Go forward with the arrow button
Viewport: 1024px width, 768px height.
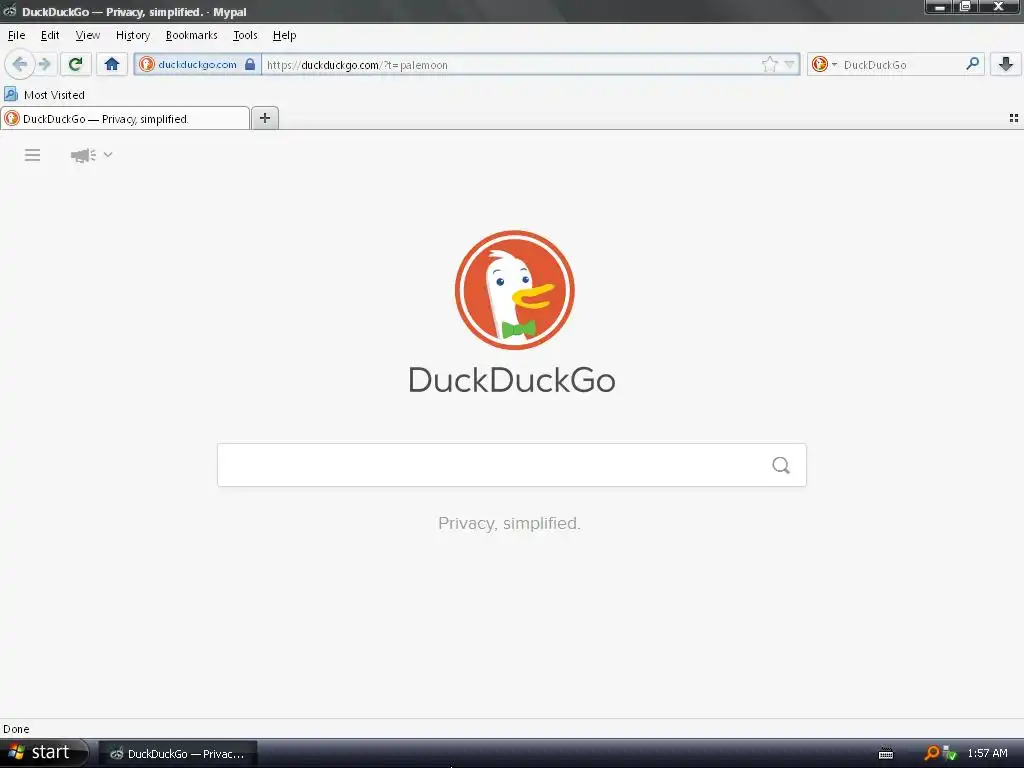coord(44,64)
